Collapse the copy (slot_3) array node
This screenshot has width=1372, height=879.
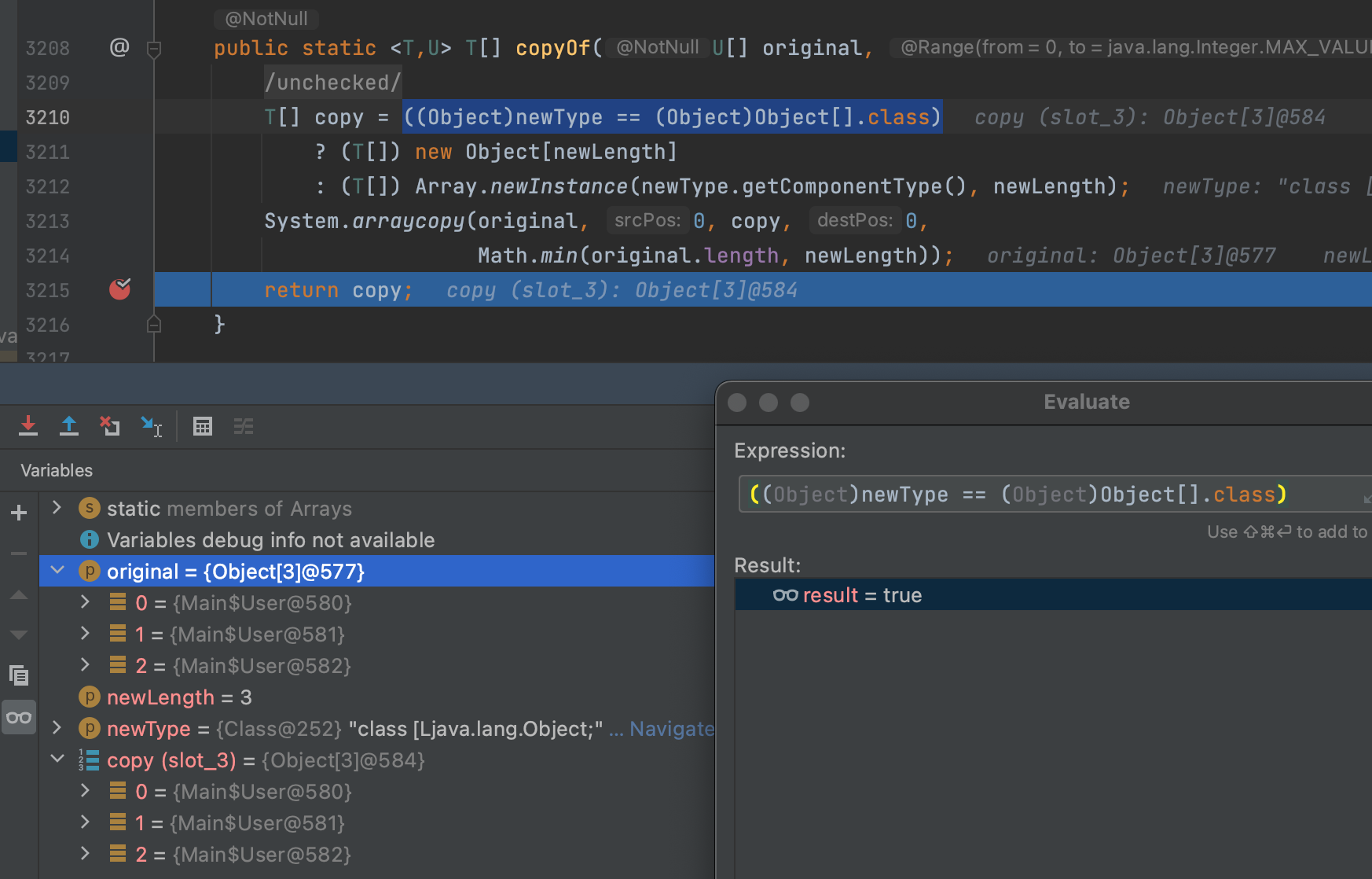(57, 759)
